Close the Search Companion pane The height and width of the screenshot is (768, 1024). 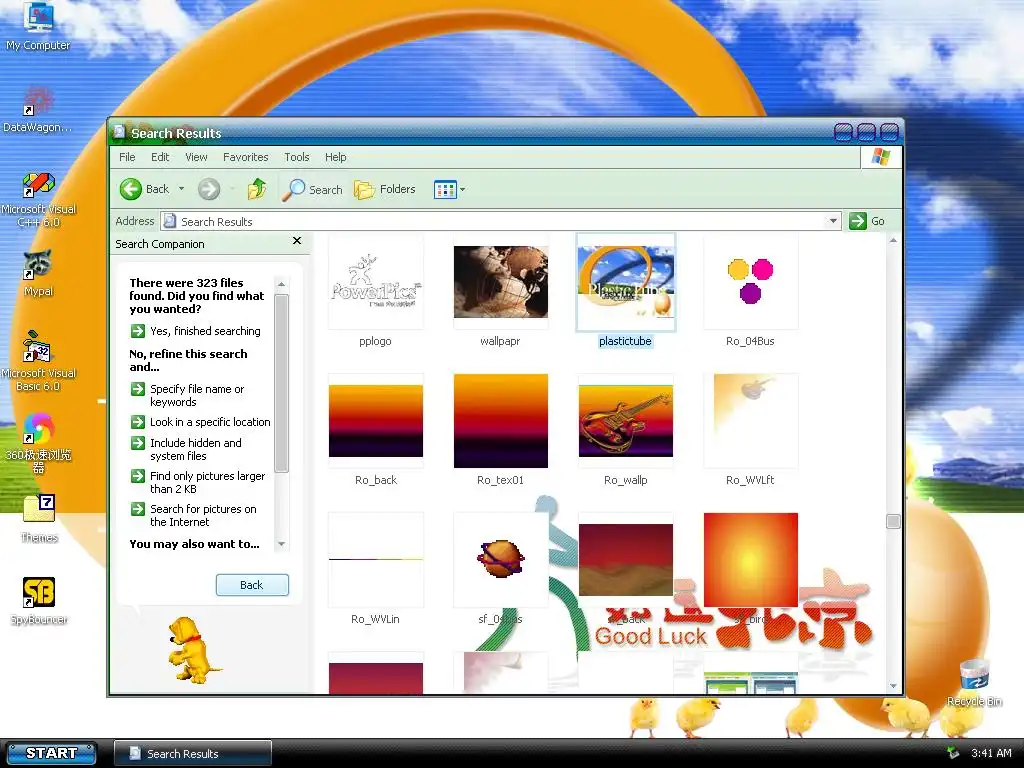(297, 241)
